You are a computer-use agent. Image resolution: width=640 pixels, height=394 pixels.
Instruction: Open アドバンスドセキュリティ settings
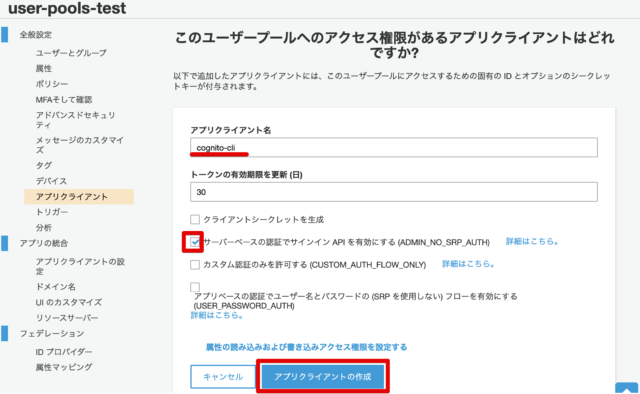point(76,120)
